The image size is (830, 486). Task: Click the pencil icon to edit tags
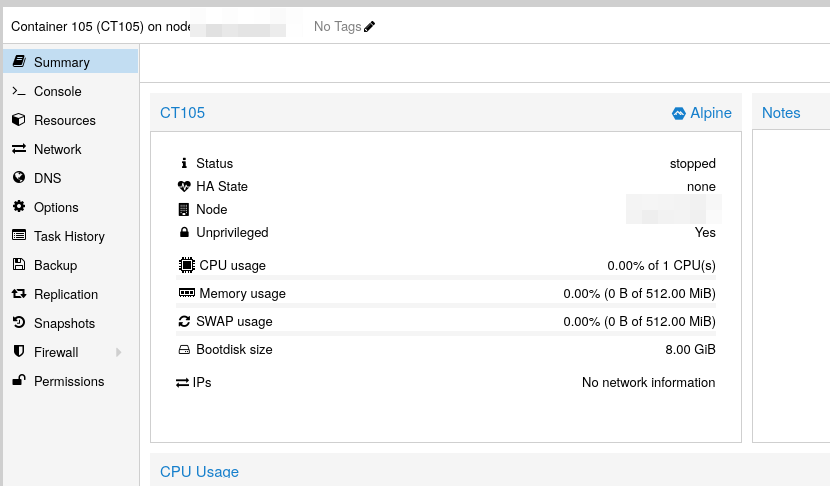pos(370,27)
